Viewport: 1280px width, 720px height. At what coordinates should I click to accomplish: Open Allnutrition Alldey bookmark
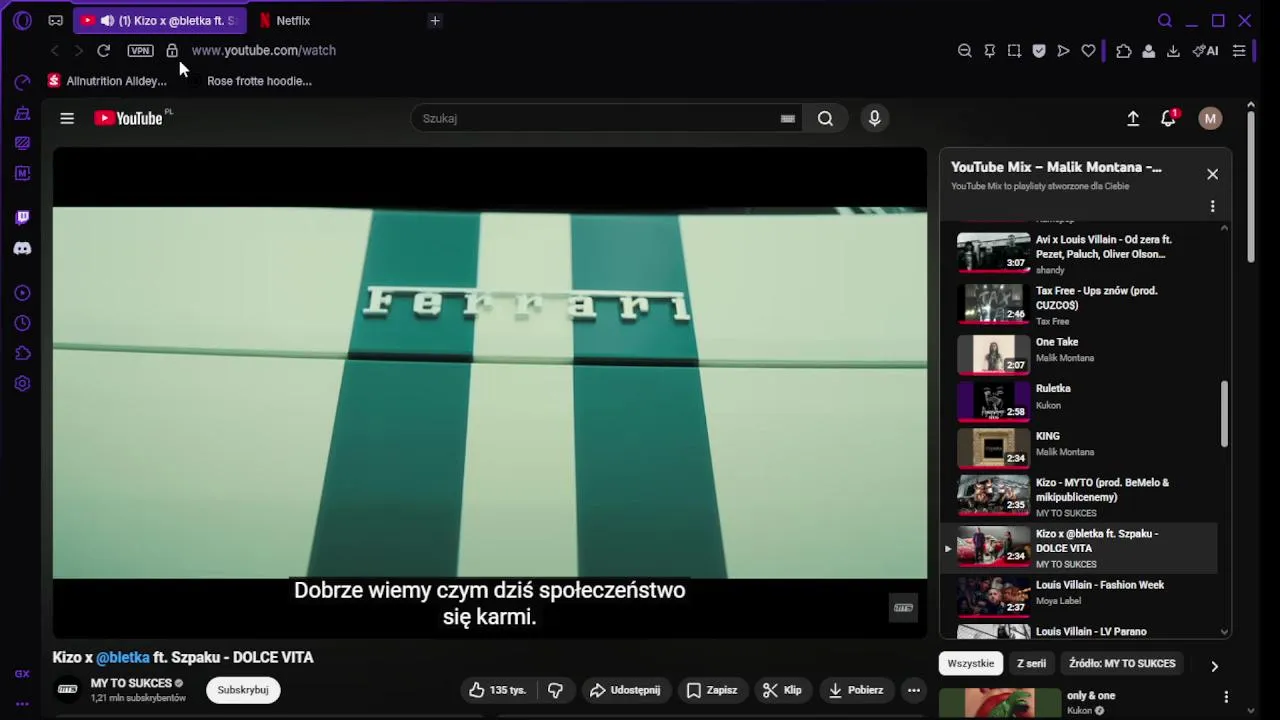108,81
